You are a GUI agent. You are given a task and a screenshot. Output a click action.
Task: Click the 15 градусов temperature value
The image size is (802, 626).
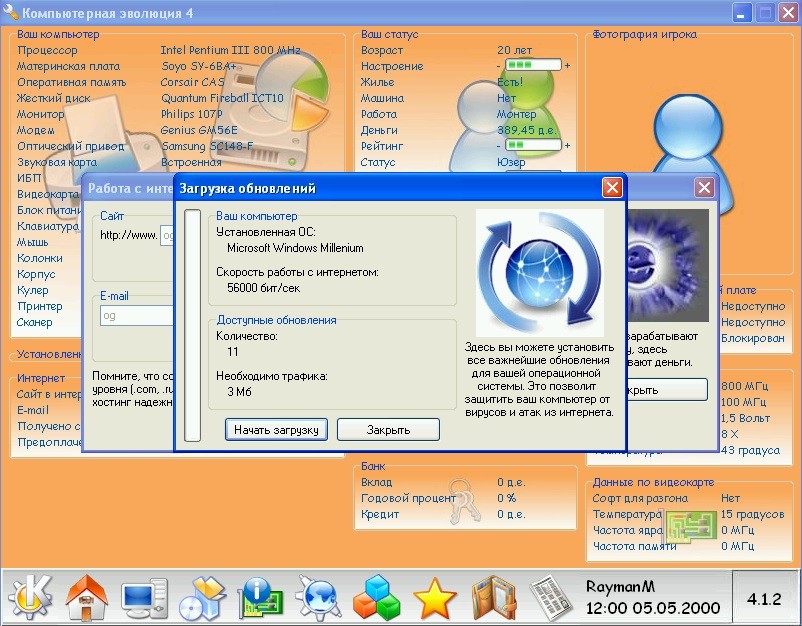pyautogui.click(x=752, y=514)
